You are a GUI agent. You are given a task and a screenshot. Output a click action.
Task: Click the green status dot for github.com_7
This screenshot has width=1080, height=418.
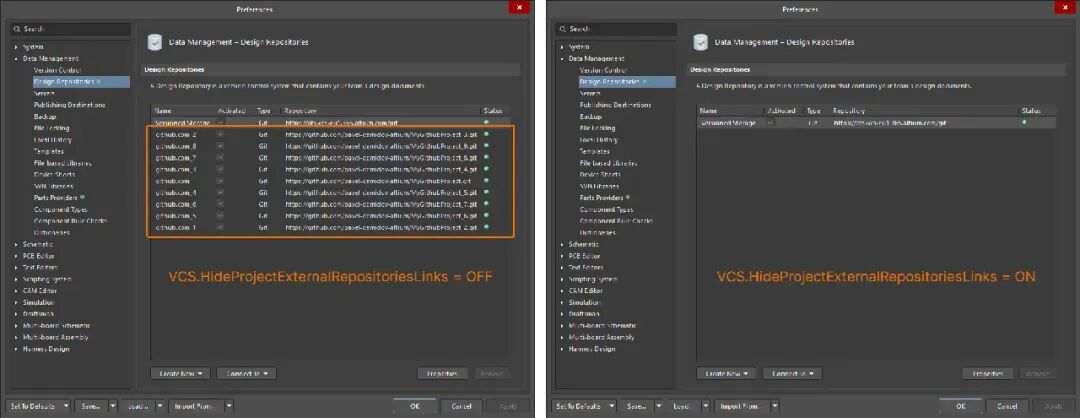[486, 157]
